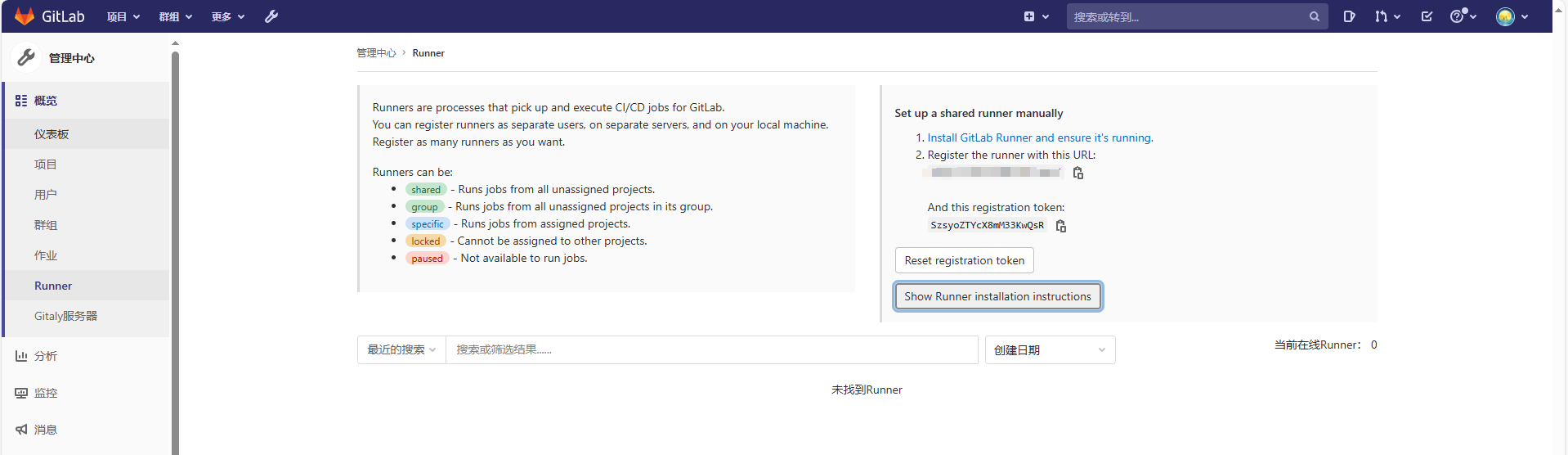Select 作业 in the sidebar

point(46,255)
